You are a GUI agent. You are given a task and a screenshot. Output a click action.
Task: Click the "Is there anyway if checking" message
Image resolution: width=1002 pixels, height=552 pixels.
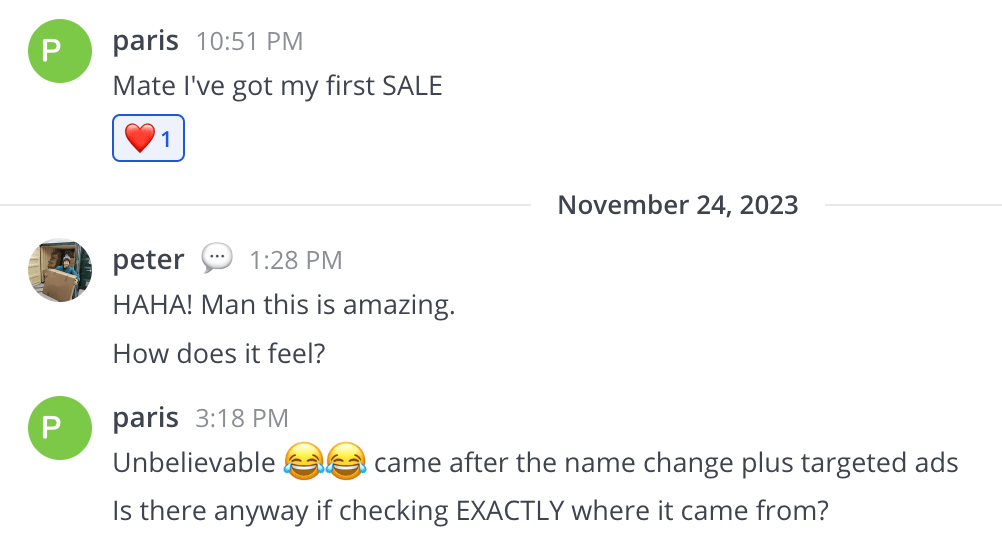click(x=470, y=510)
